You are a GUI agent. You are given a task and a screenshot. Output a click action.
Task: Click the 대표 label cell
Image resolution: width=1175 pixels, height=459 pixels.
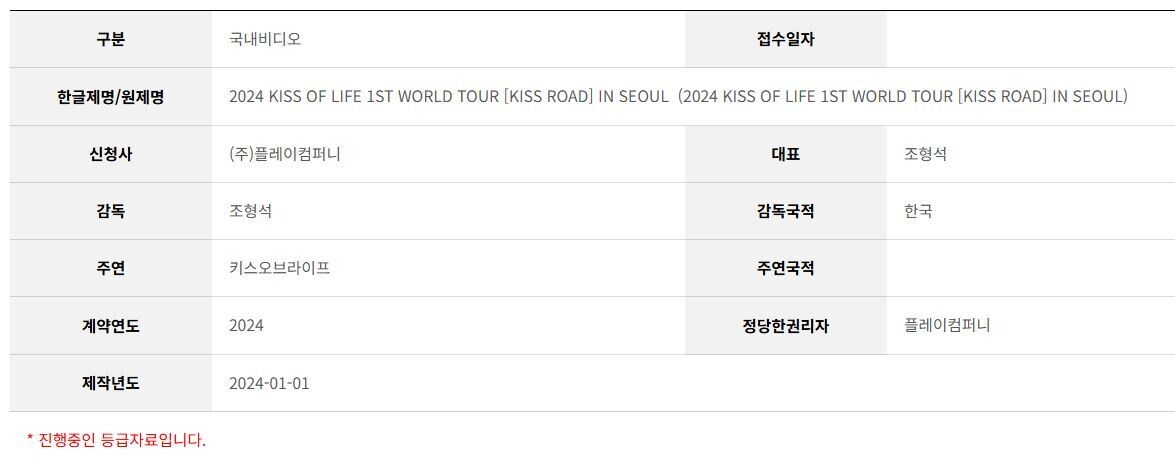785,154
